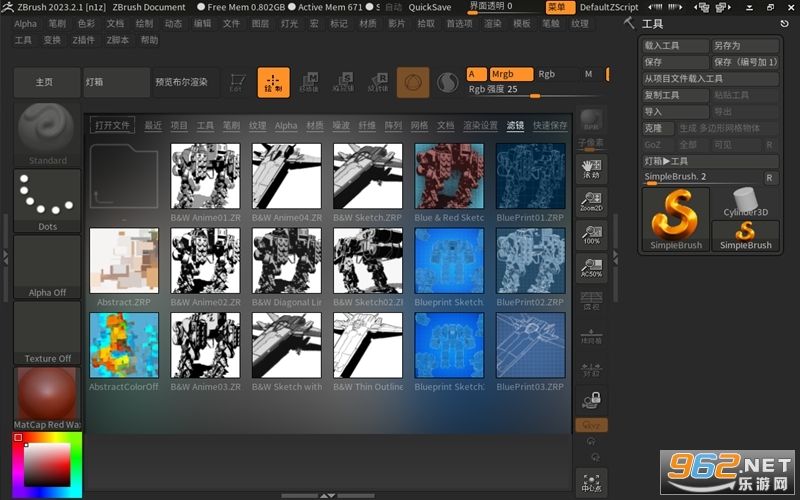Pick a color in the color picker square
The height and width of the screenshot is (500, 800).
click(x=47, y=464)
